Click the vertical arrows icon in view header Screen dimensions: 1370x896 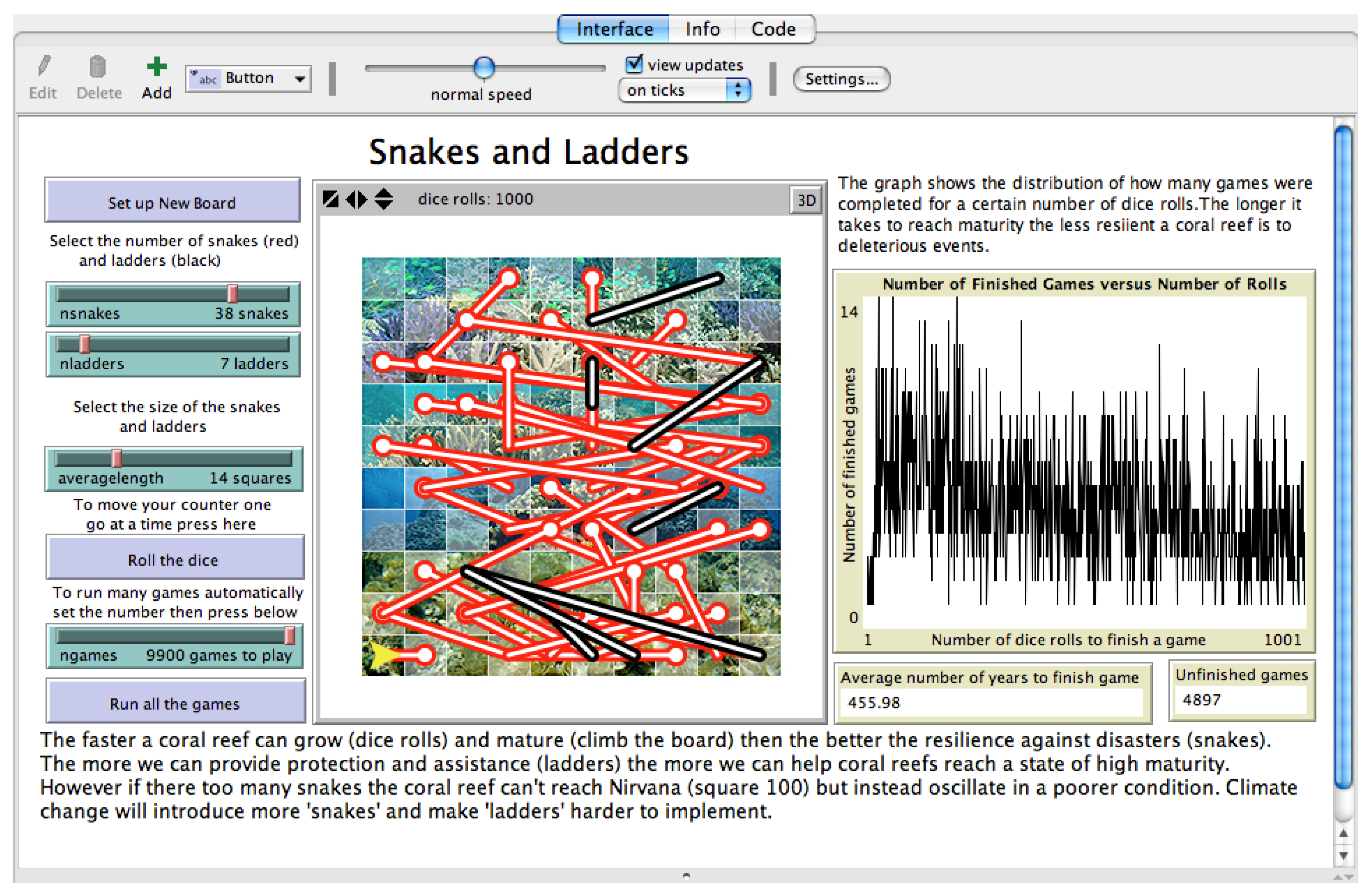coord(383,199)
